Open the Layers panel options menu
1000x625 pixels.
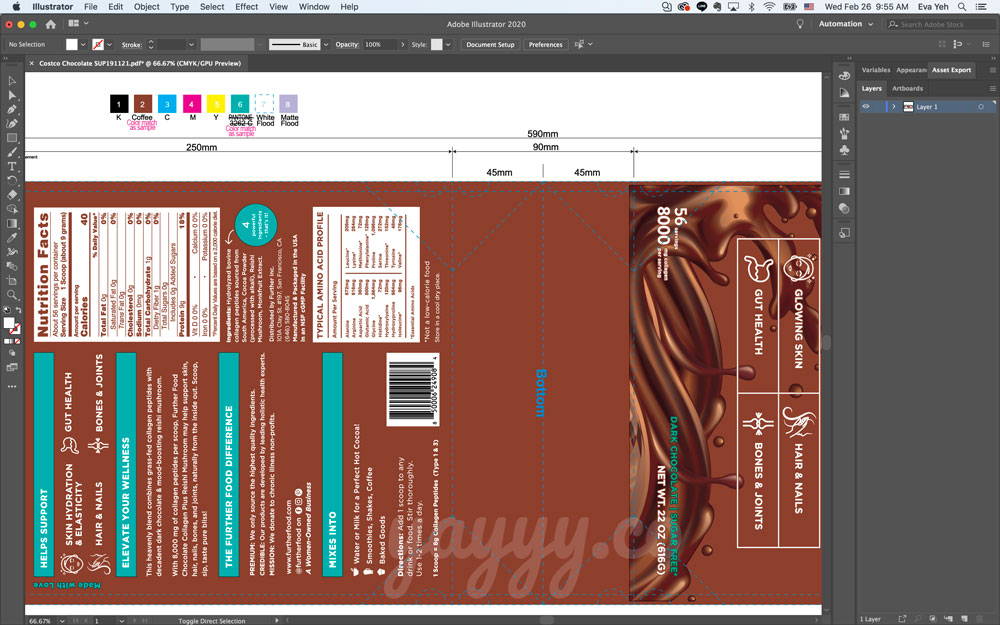pyautogui.click(x=992, y=89)
